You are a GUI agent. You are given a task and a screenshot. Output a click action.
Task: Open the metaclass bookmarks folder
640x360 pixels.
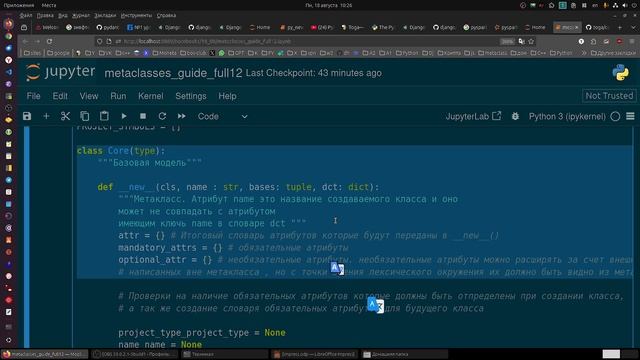coord(492,53)
